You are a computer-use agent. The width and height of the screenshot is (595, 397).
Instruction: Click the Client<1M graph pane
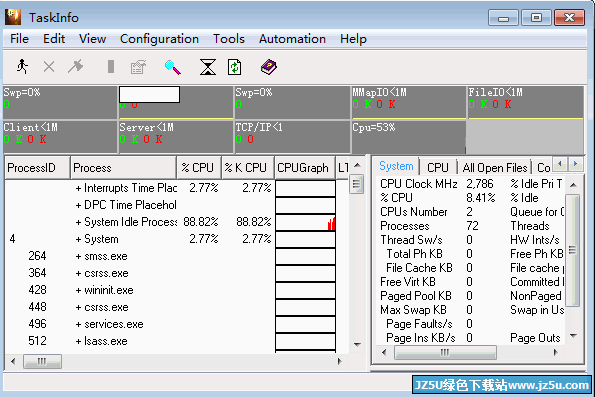coord(60,137)
